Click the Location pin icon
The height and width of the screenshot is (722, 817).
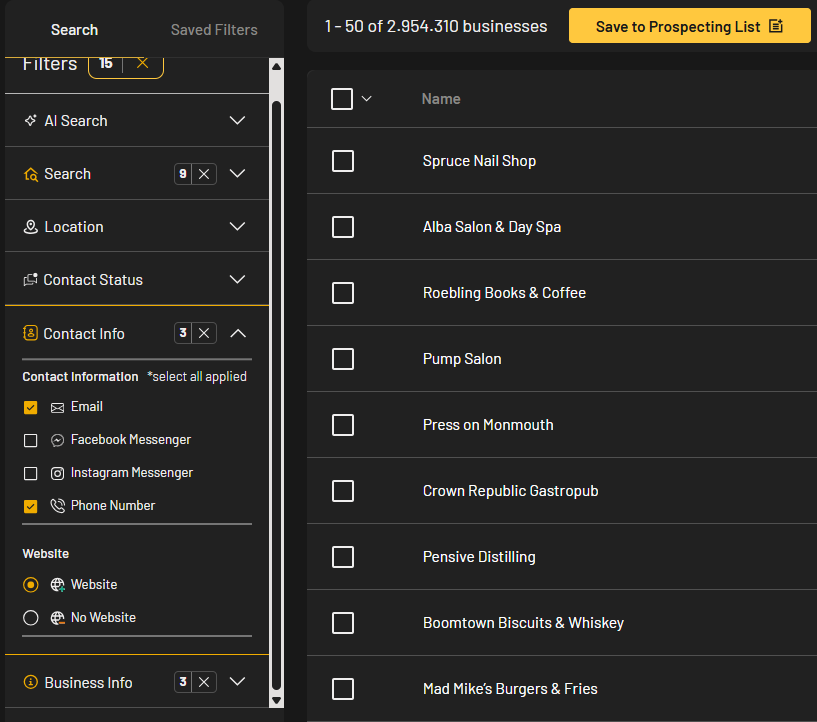[31, 227]
